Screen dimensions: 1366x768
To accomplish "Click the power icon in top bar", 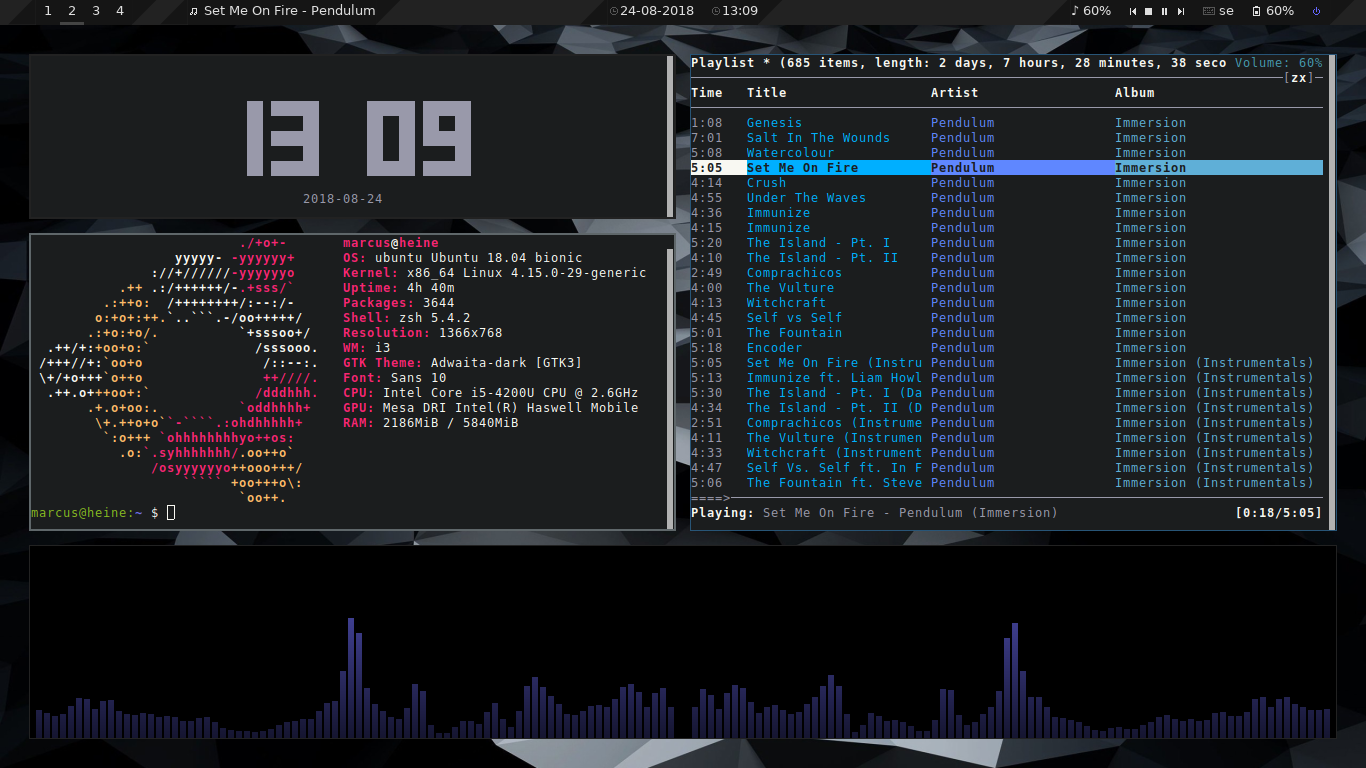I will 1316,11.
